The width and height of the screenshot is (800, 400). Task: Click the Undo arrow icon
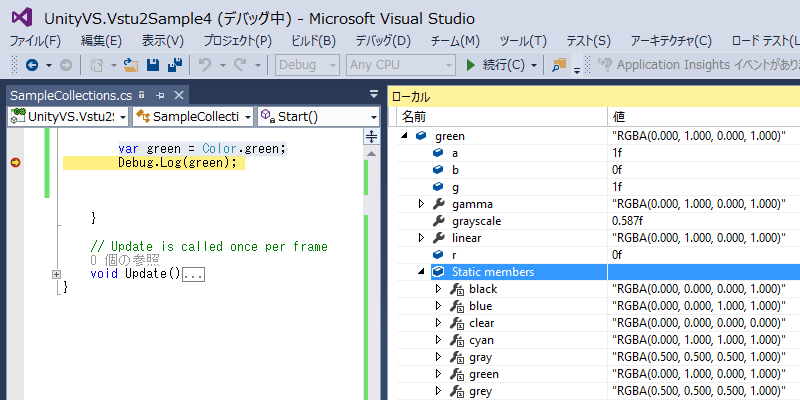(x=205, y=65)
